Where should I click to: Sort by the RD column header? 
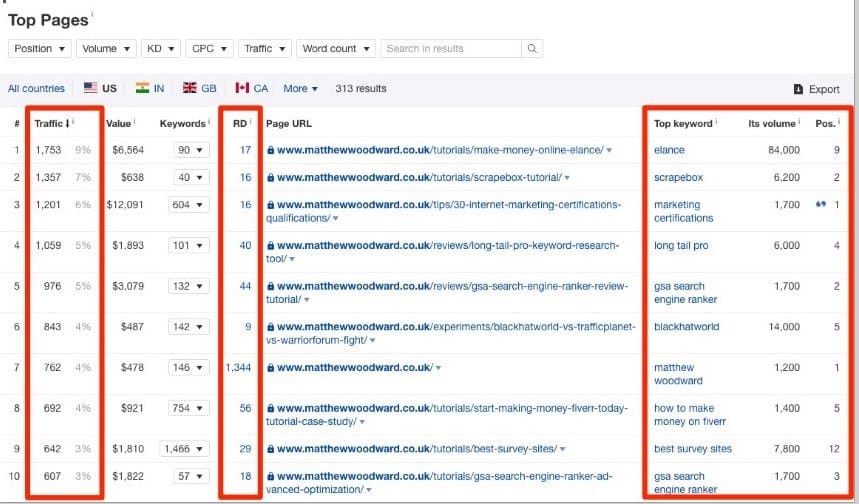(x=240, y=123)
